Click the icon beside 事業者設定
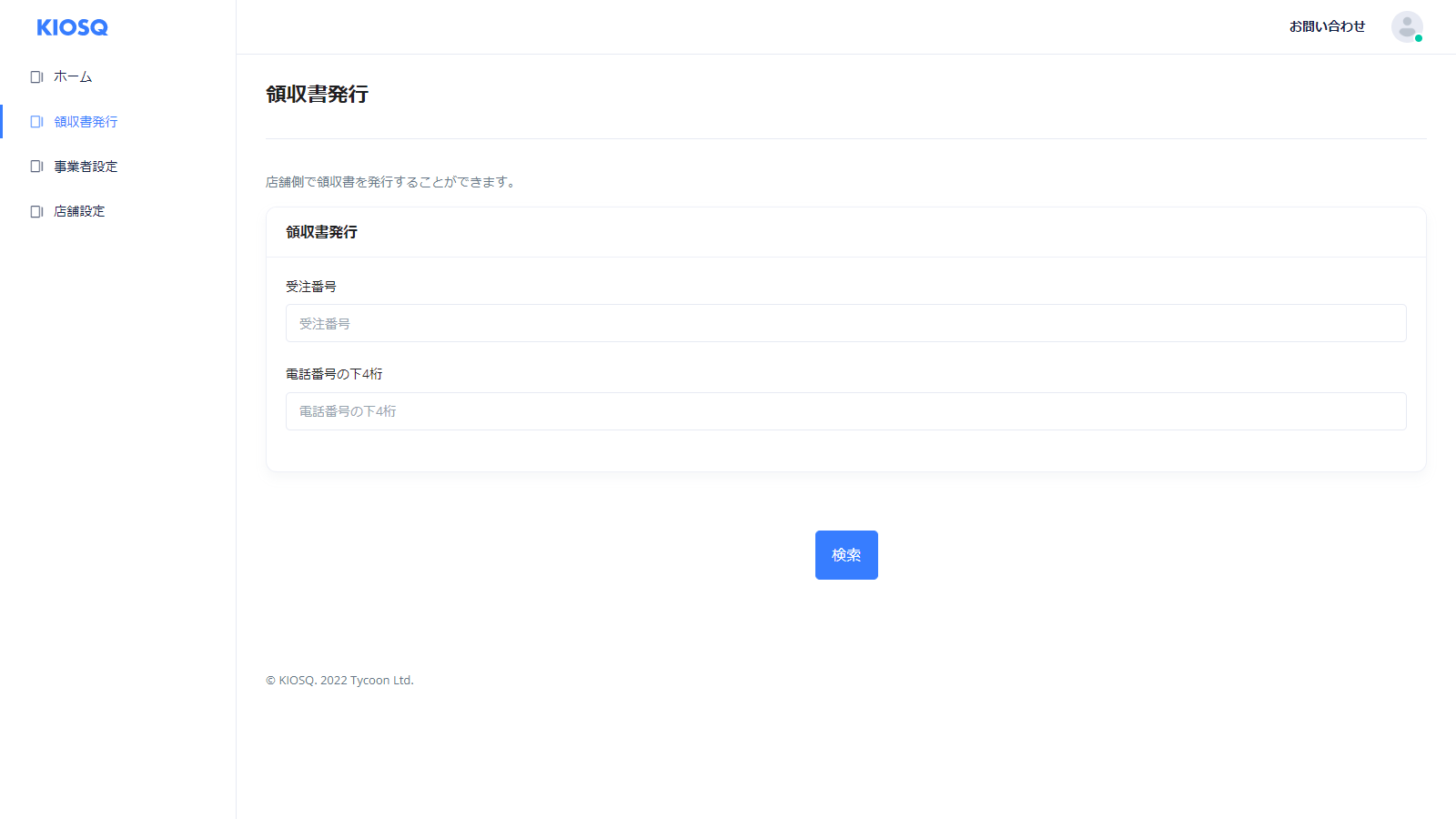1456x819 pixels. [36, 167]
